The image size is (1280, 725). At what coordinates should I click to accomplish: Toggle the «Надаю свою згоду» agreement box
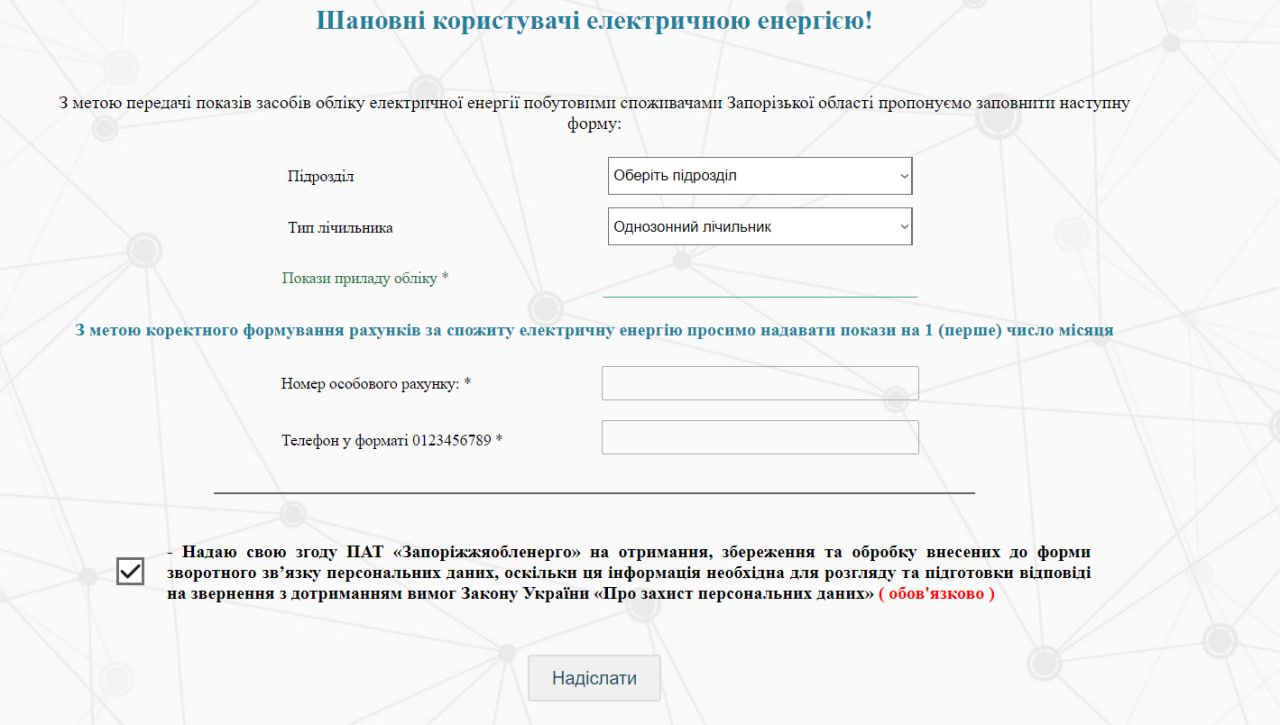click(130, 571)
